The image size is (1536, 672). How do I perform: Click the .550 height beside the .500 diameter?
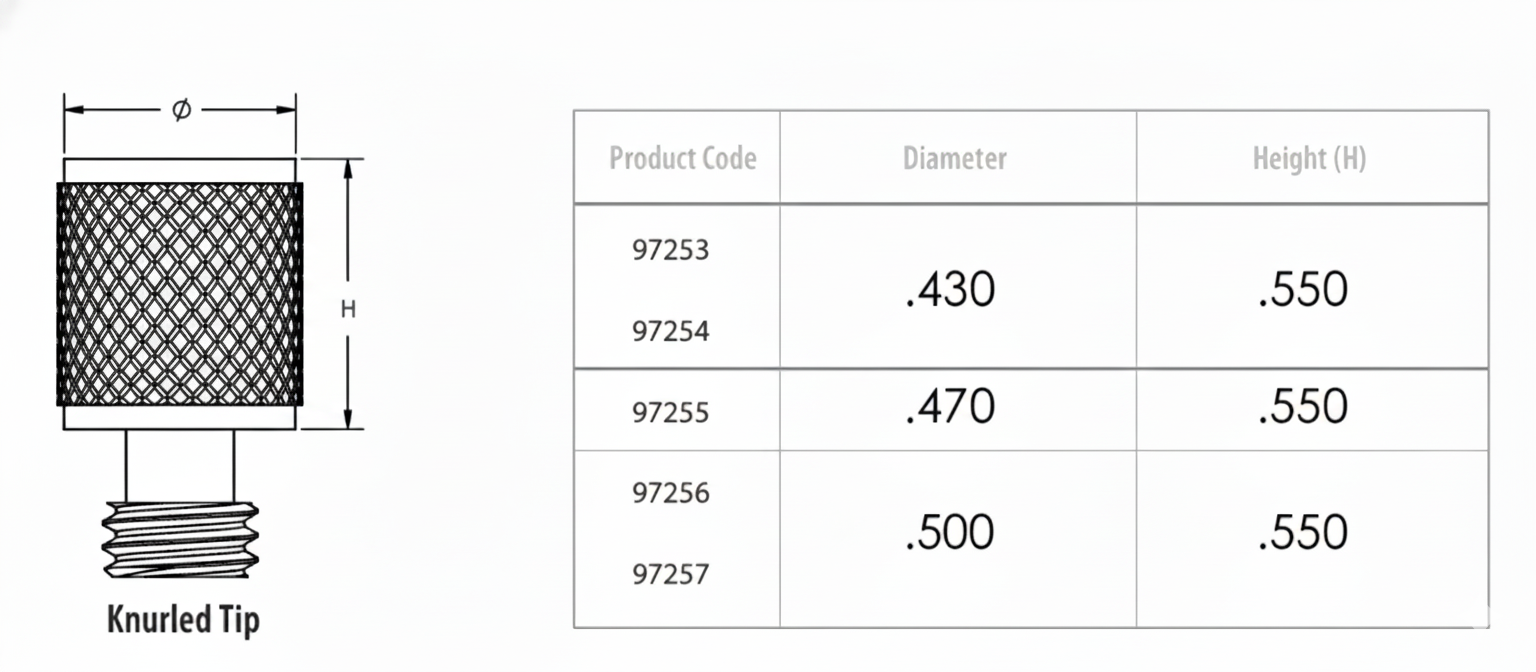(x=1304, y=532)
